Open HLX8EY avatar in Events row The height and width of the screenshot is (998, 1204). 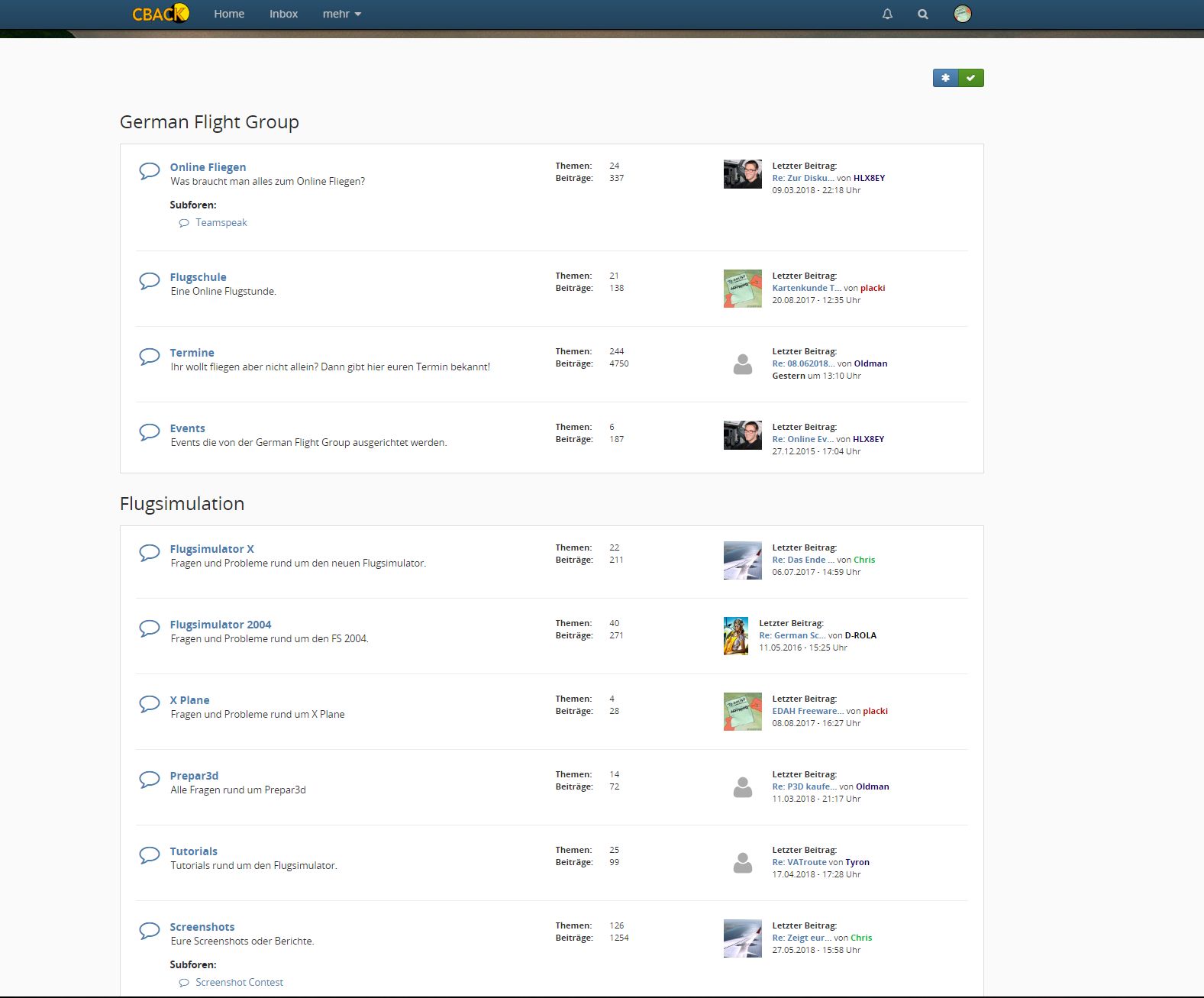pyautogui.click(x=743, y=435)
